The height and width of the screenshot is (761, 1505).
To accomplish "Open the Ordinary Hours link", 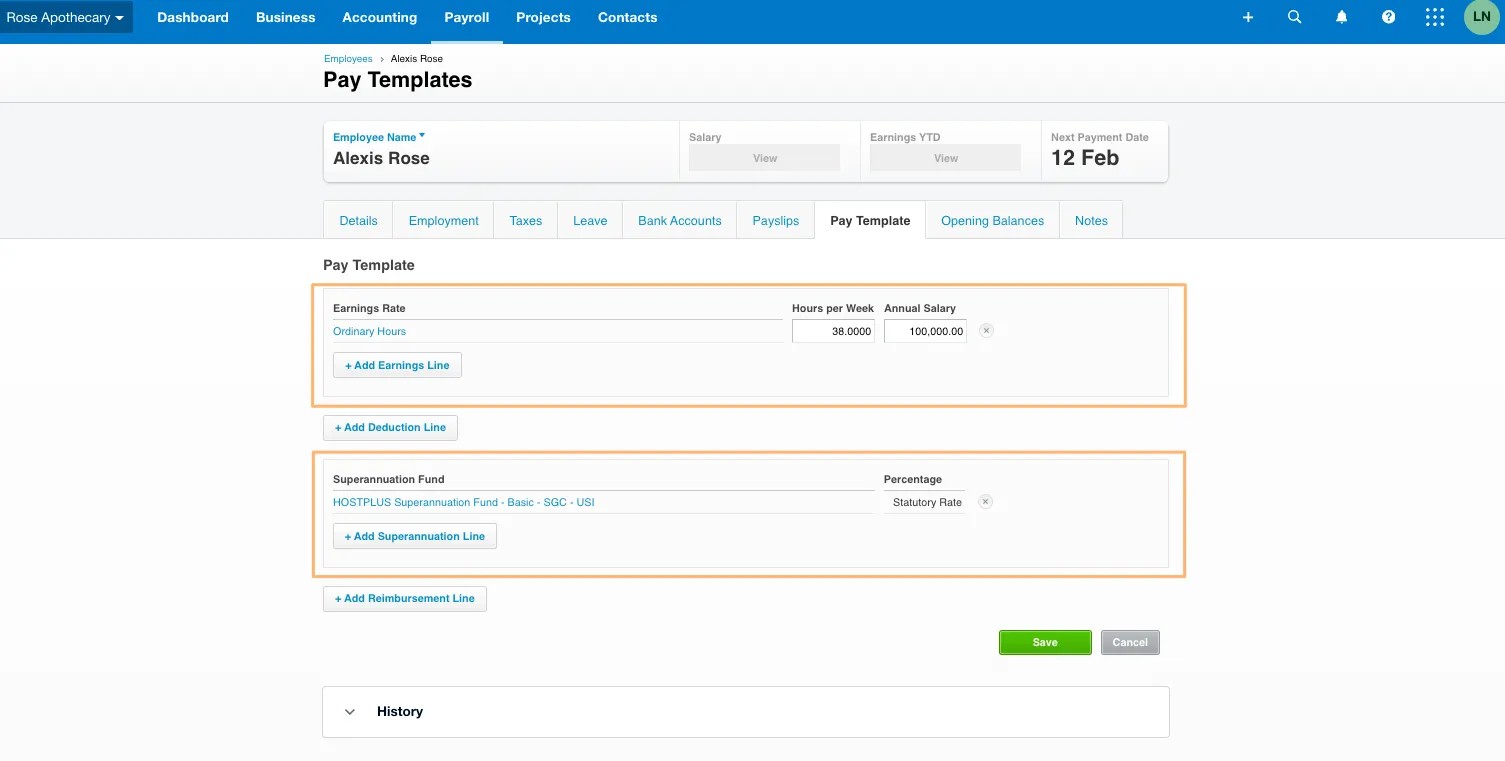I will click(x=369, y=332).
